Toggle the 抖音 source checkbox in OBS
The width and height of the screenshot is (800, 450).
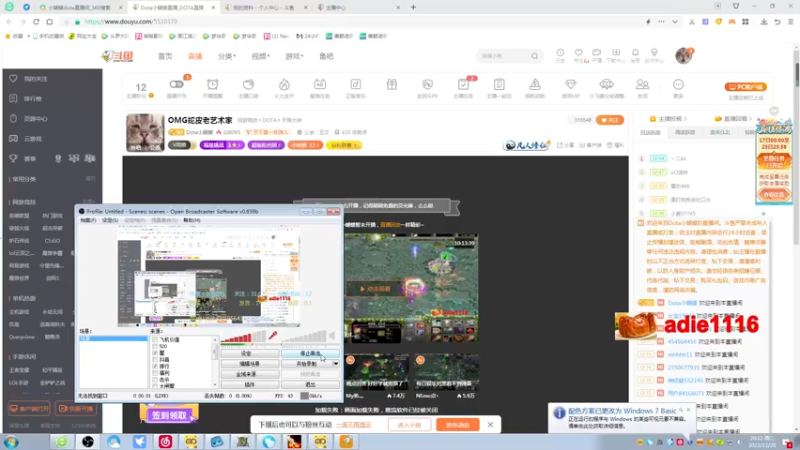point(155,360)
